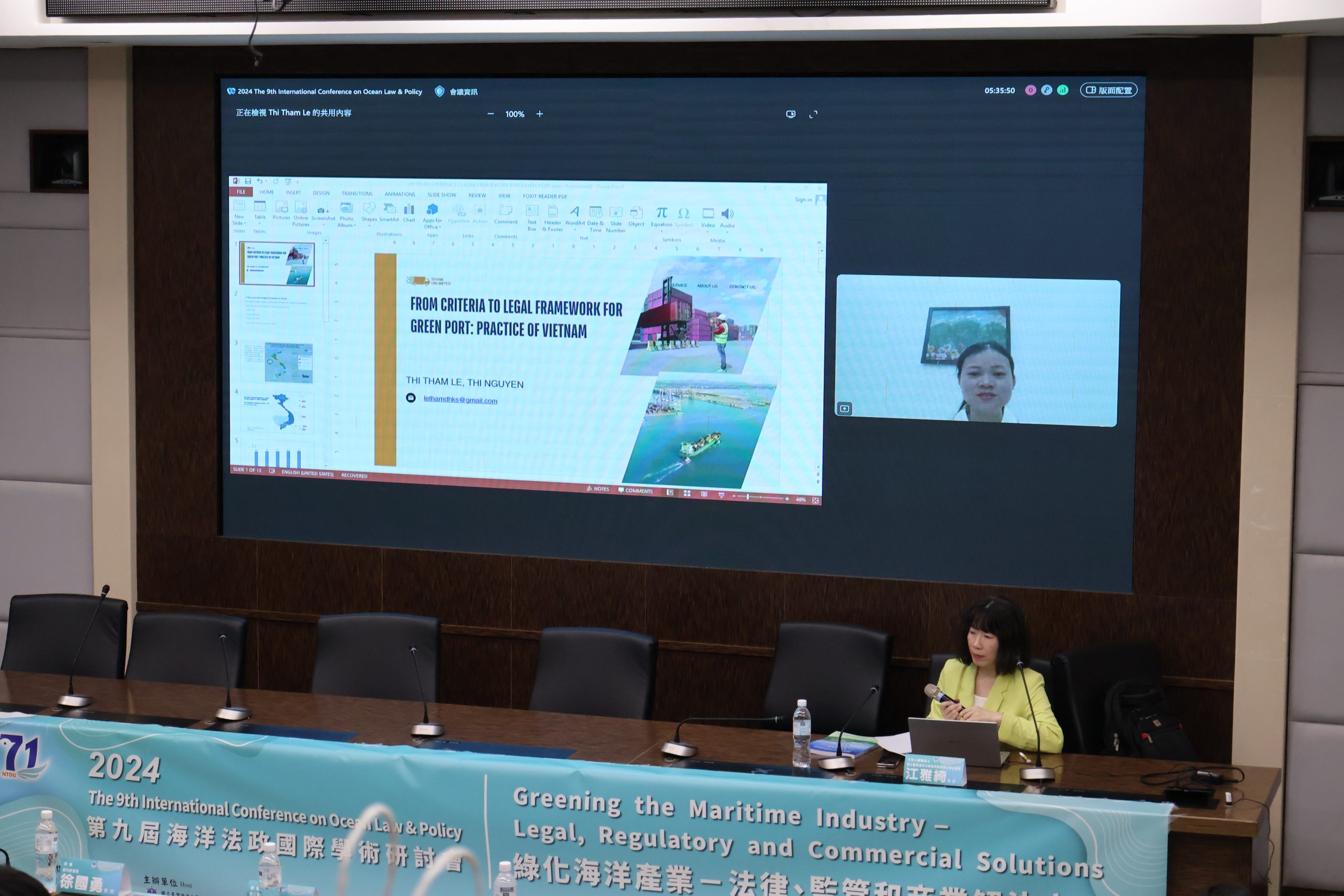Screen dimensions: 1344x896
Task: Switch to the SLIDE SHOW tab
Action: tap(442, 195)
